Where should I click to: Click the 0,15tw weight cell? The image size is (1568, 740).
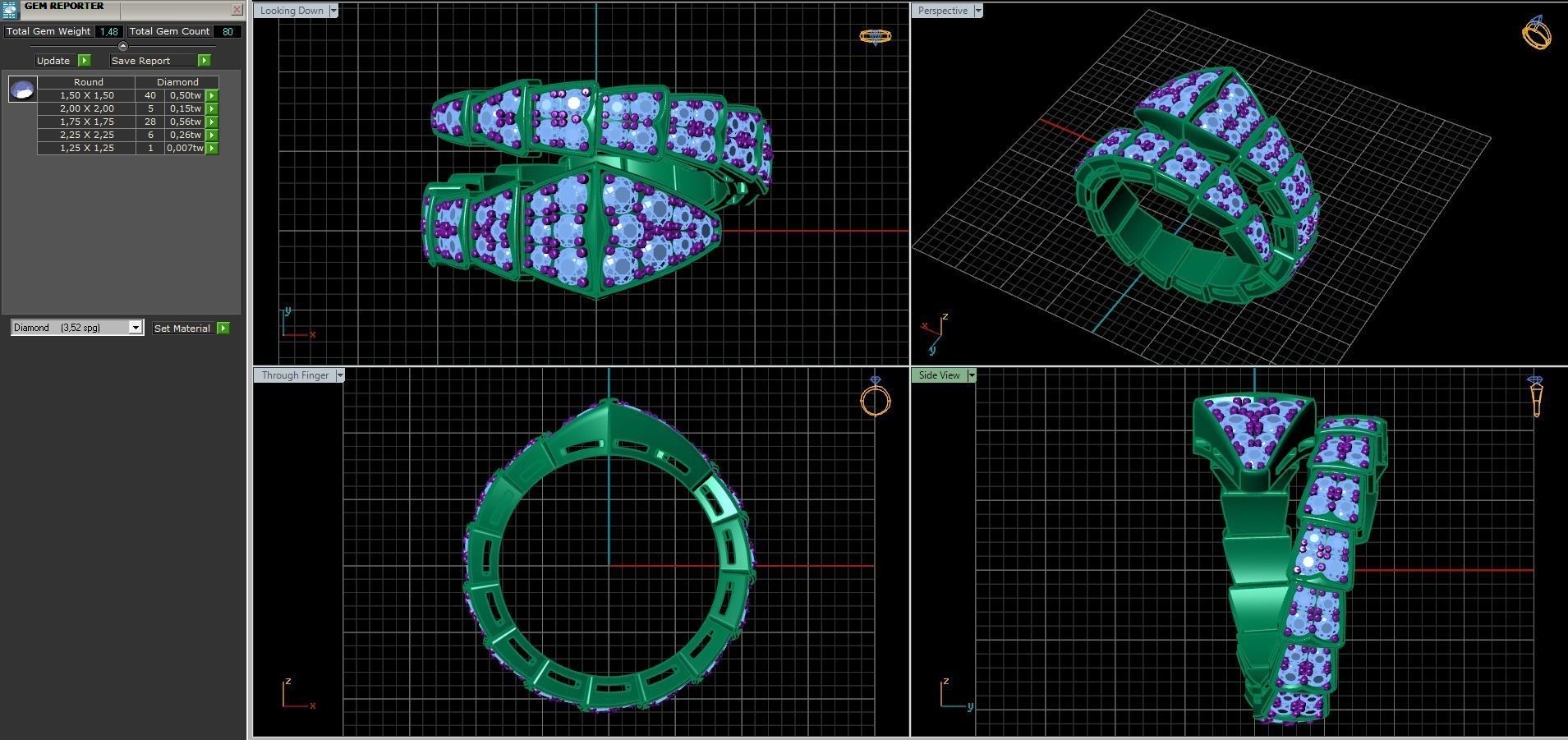(185, 109)
